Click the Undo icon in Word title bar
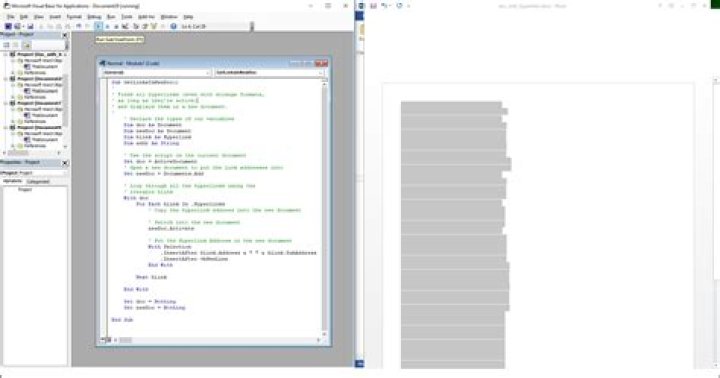The image size is (720, 378). coord(385,6)
